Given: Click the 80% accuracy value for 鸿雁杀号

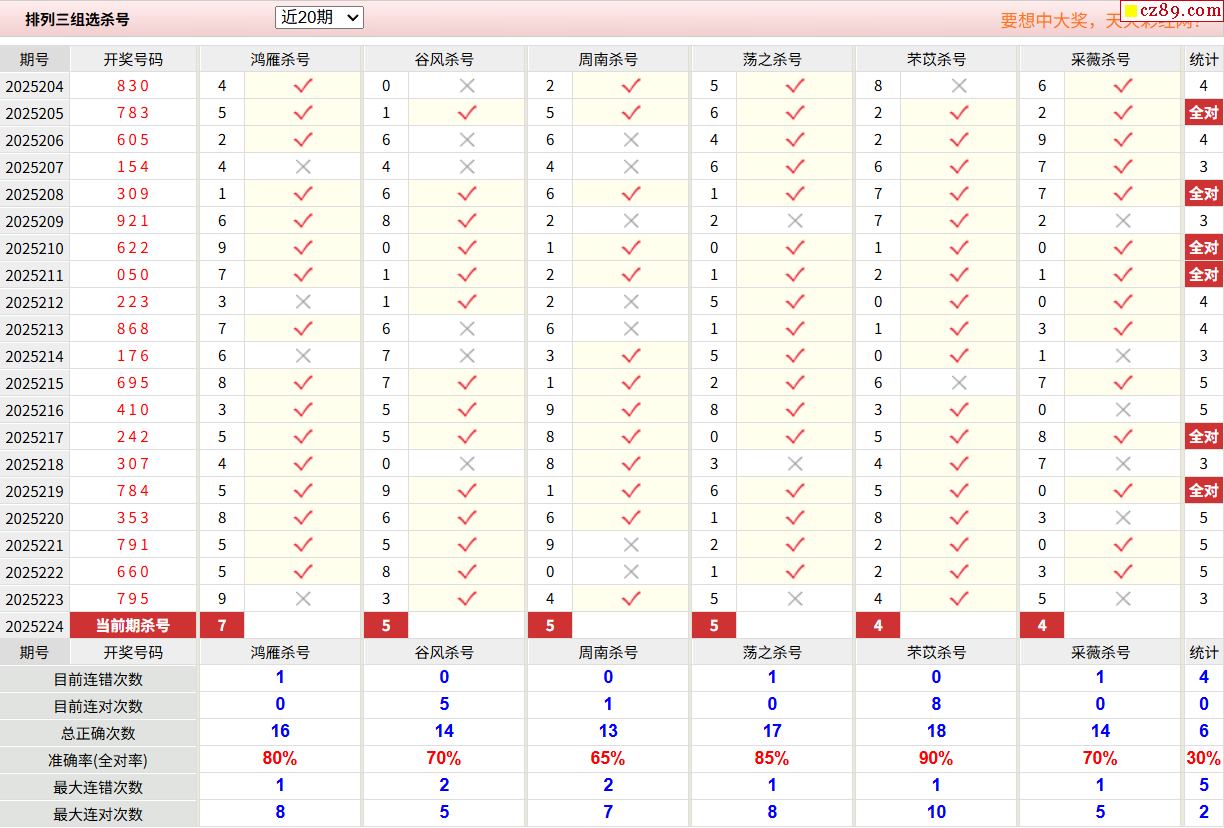Looking at the screenshot, I should (x=280, y=759).
